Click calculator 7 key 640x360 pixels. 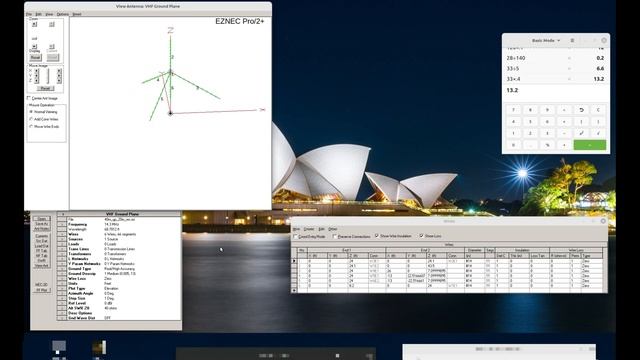(514, 110)
